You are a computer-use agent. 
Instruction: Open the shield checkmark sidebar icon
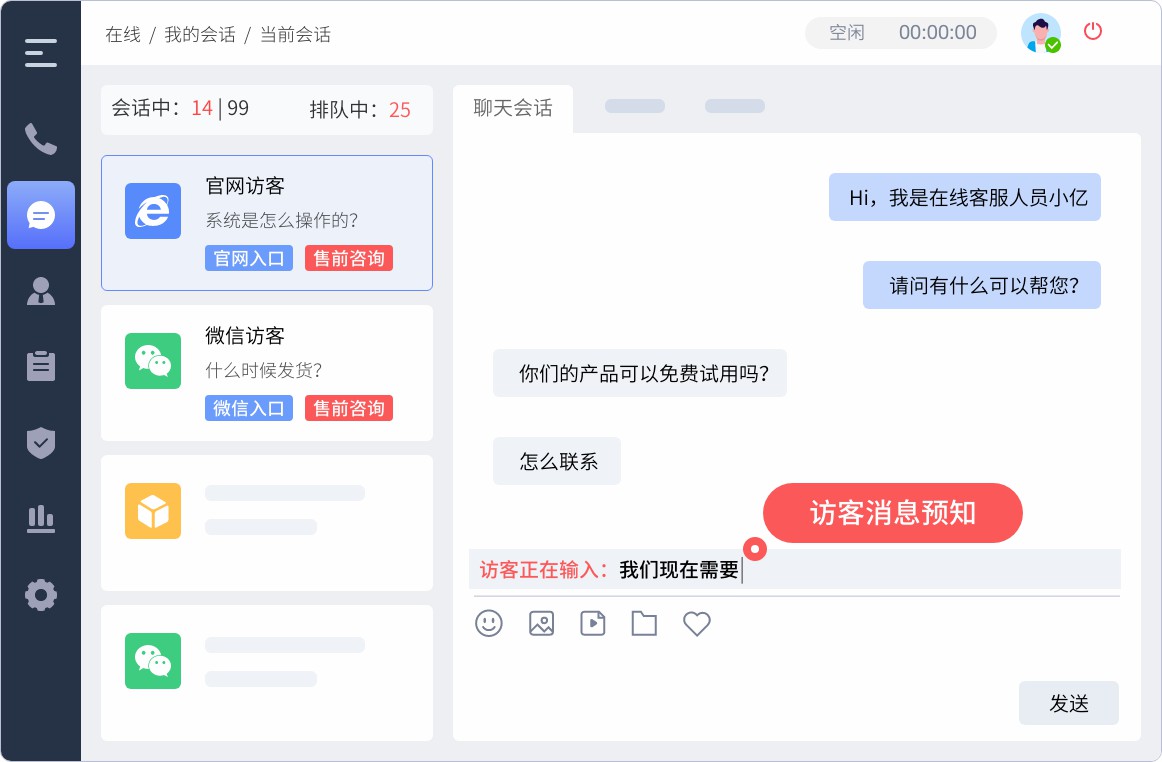pyautogui.click(x=41, y=442)
